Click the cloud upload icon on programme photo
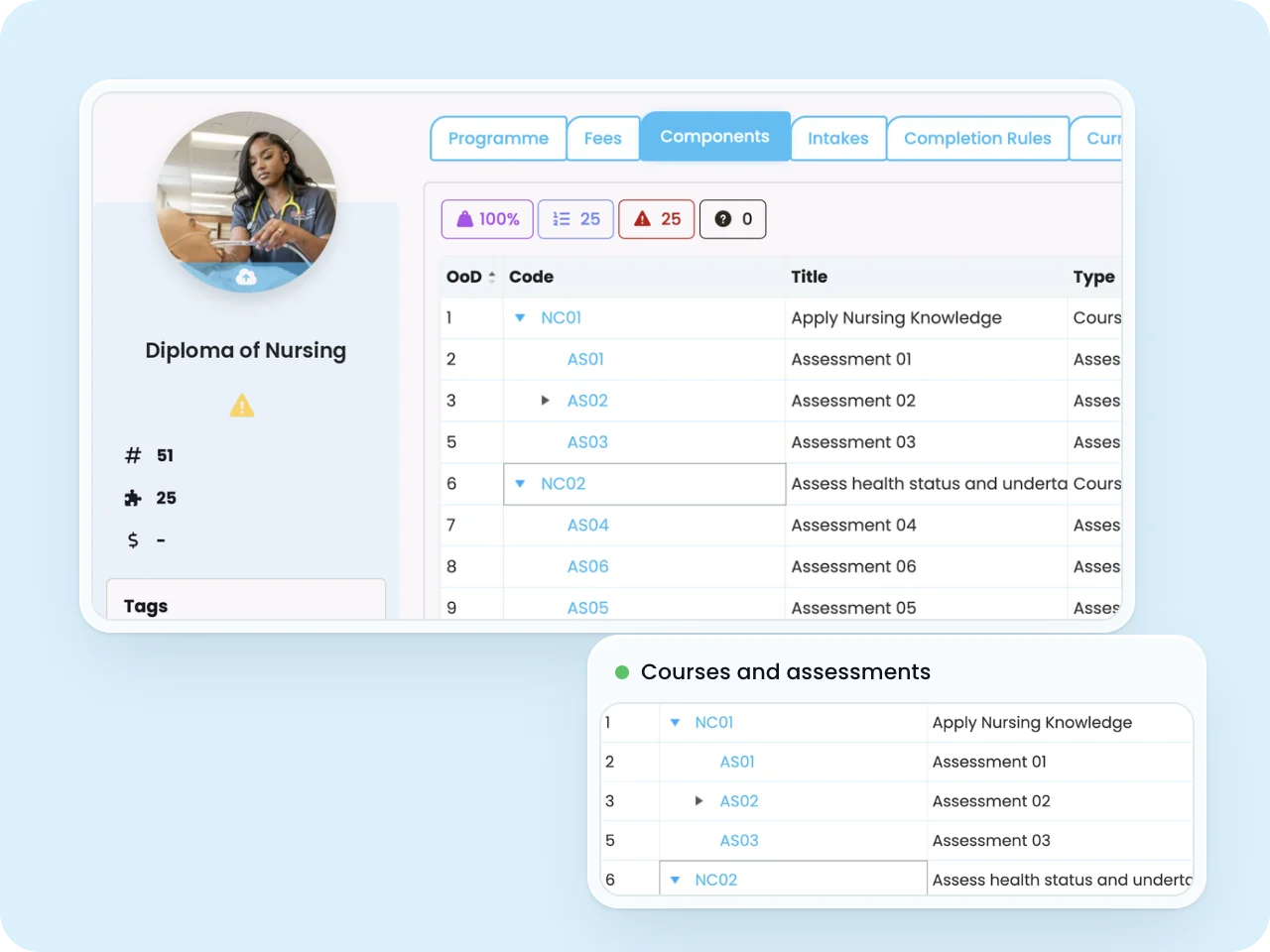Image resolution: width=1270 pixels, height=952 pixels. (246, 277)
